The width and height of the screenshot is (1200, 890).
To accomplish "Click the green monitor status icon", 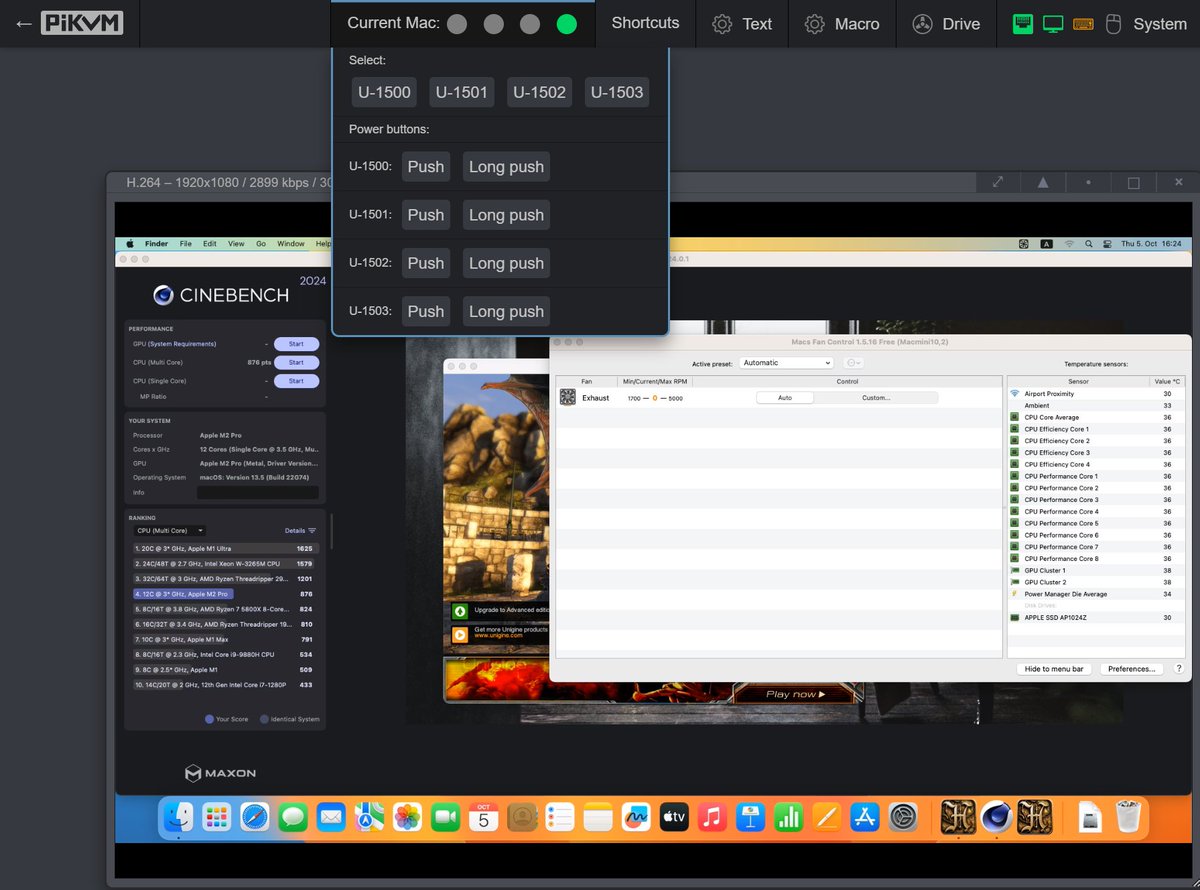I will [x=1053, y=23].
